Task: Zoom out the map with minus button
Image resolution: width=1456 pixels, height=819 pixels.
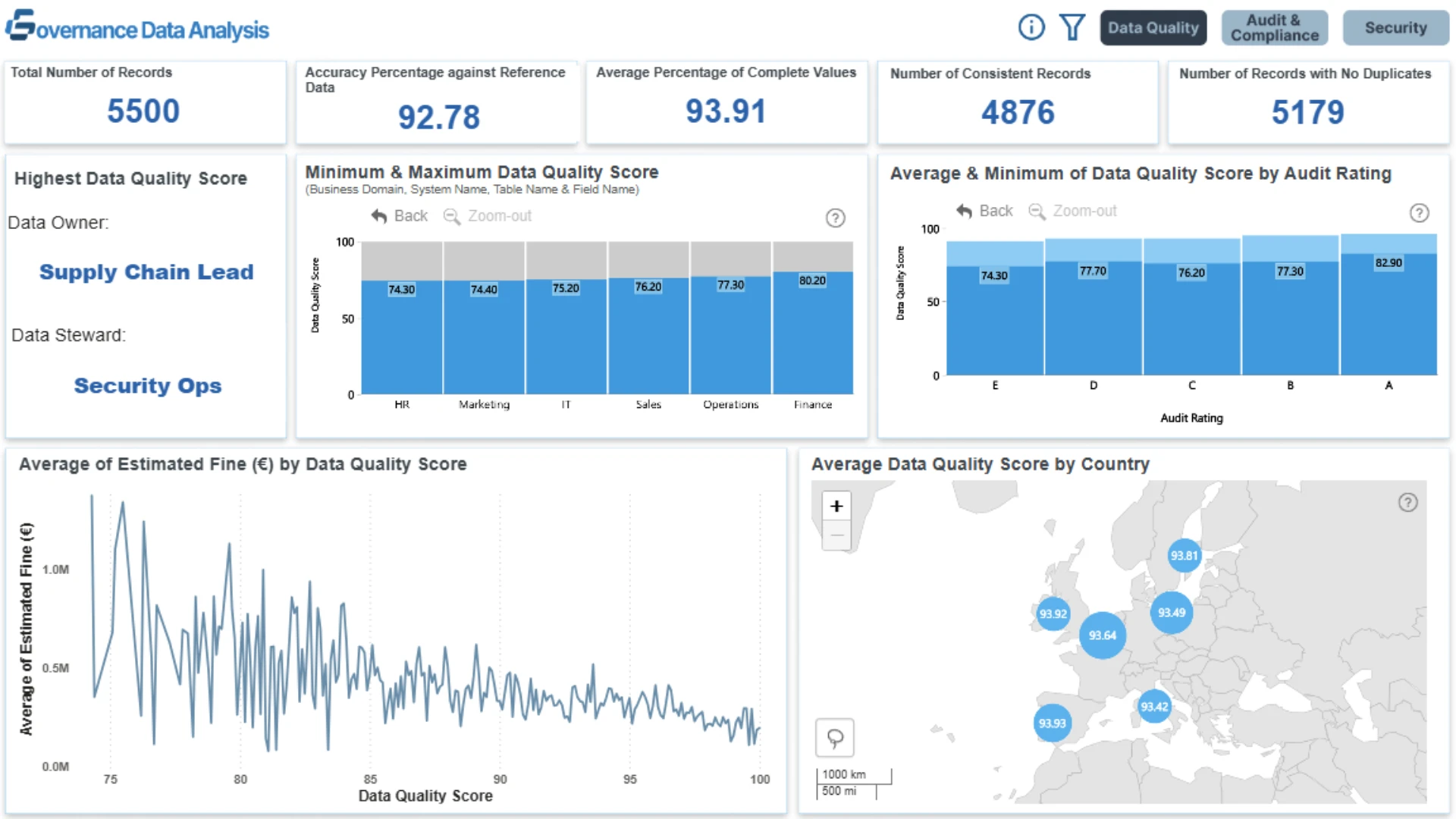Action: [x=836, y=535]
